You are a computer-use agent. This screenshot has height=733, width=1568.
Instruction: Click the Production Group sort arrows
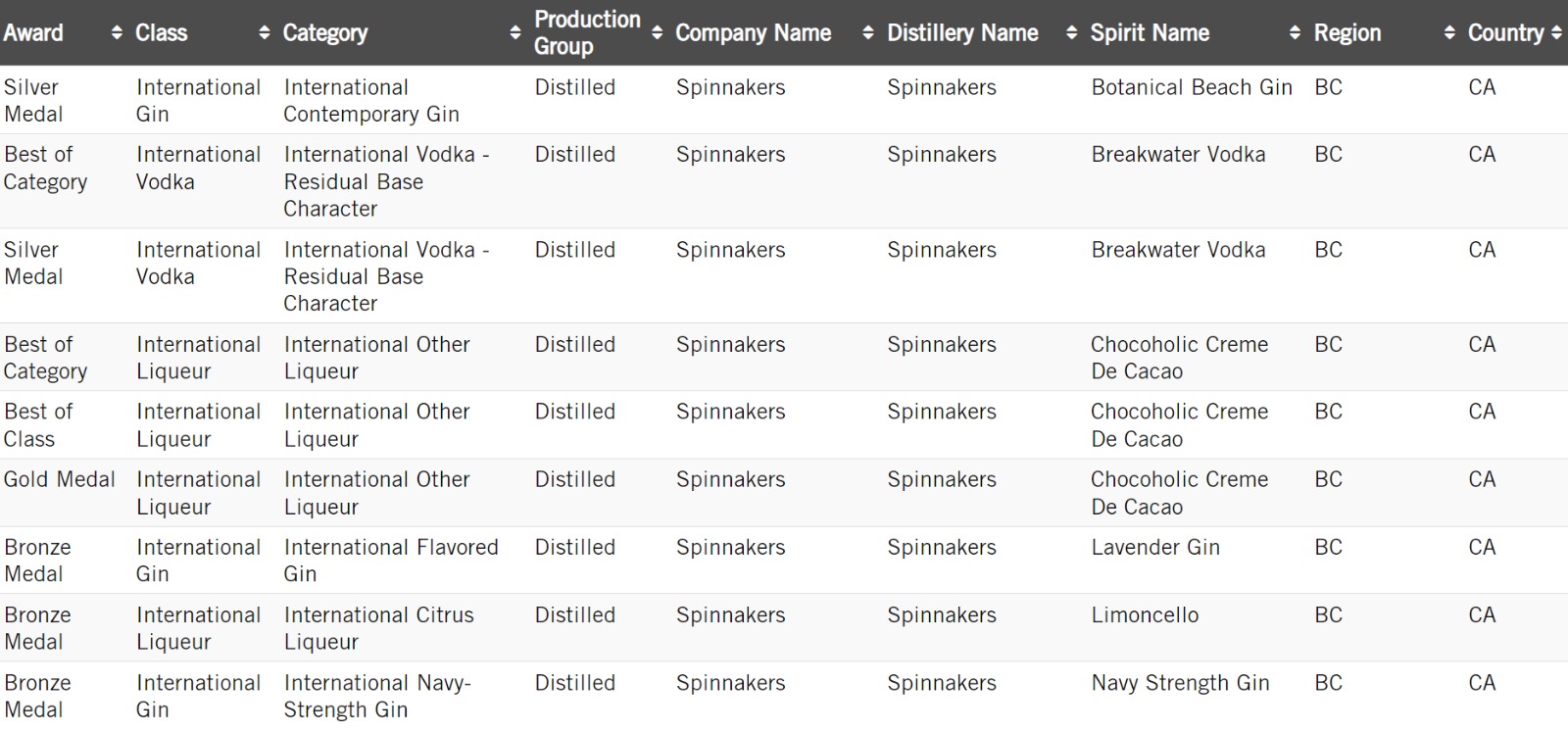[657, 33]
